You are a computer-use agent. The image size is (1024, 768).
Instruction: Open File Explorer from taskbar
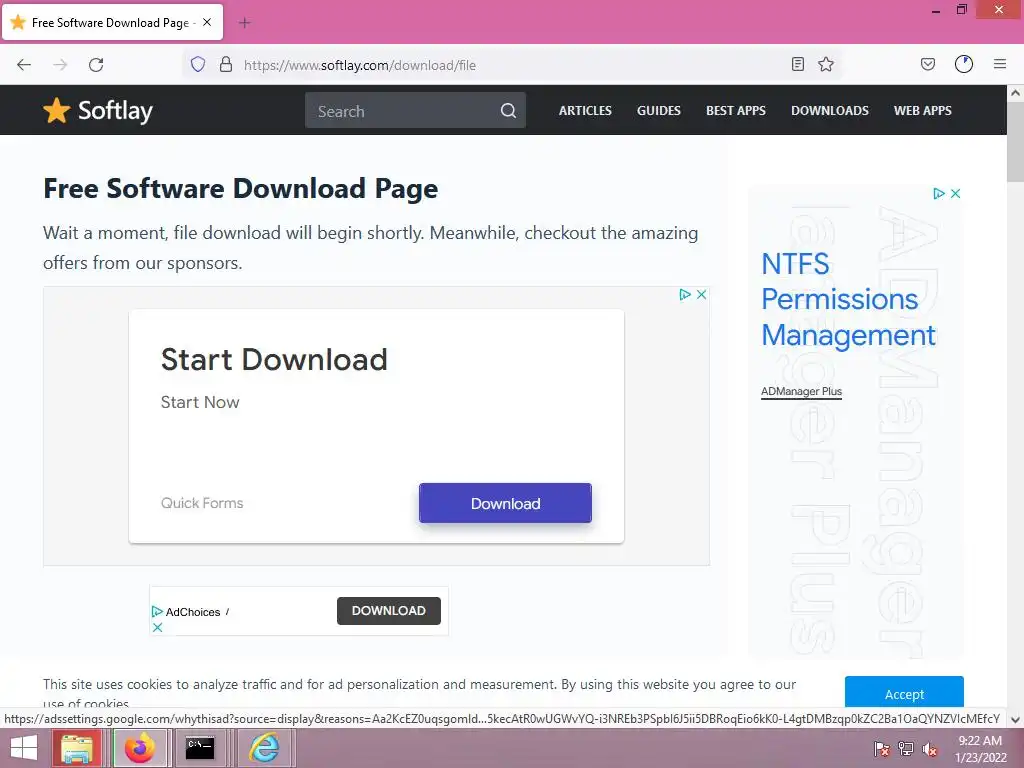[77, 748]
